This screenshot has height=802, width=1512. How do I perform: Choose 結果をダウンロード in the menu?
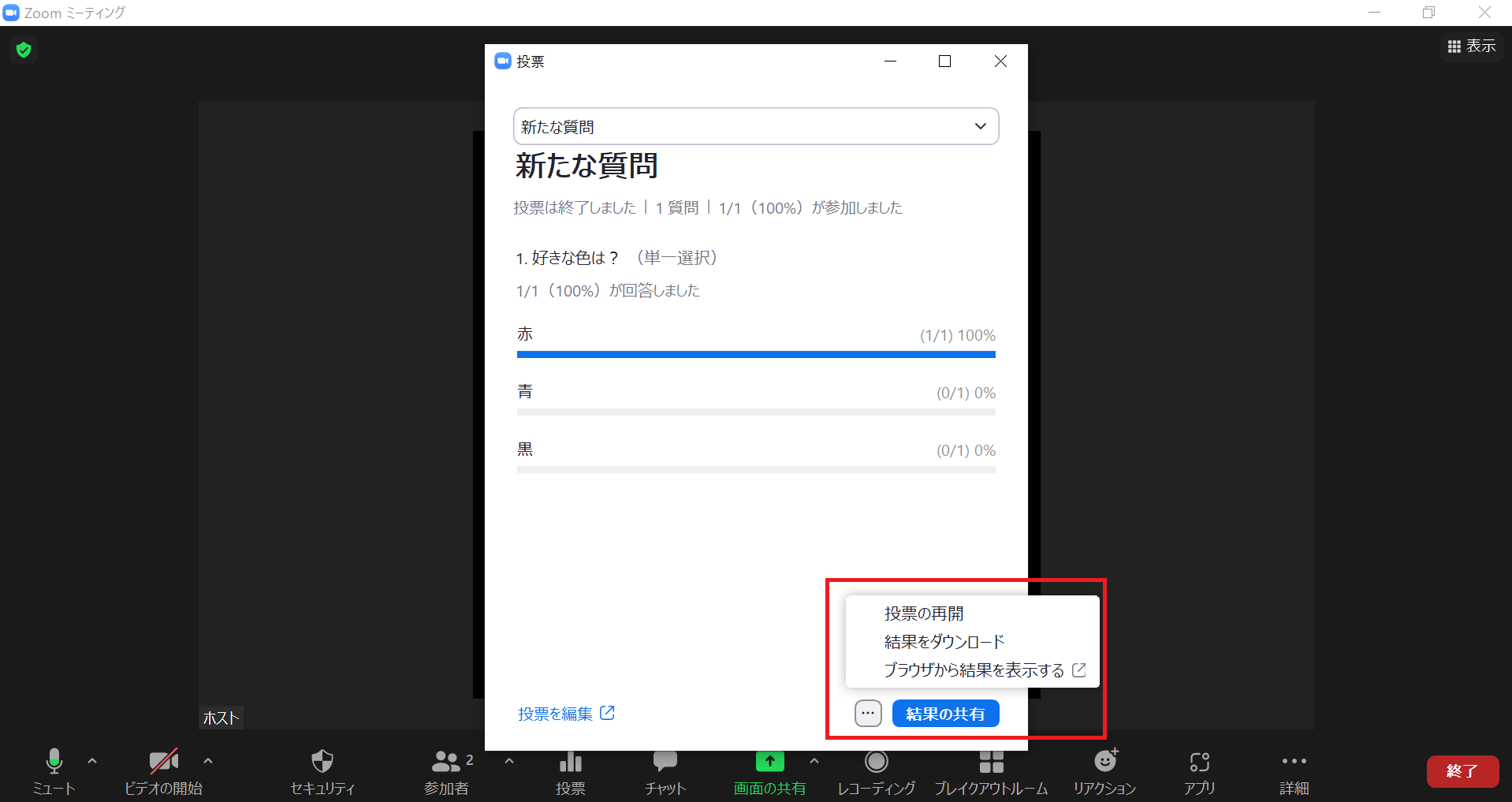(944, 642)
